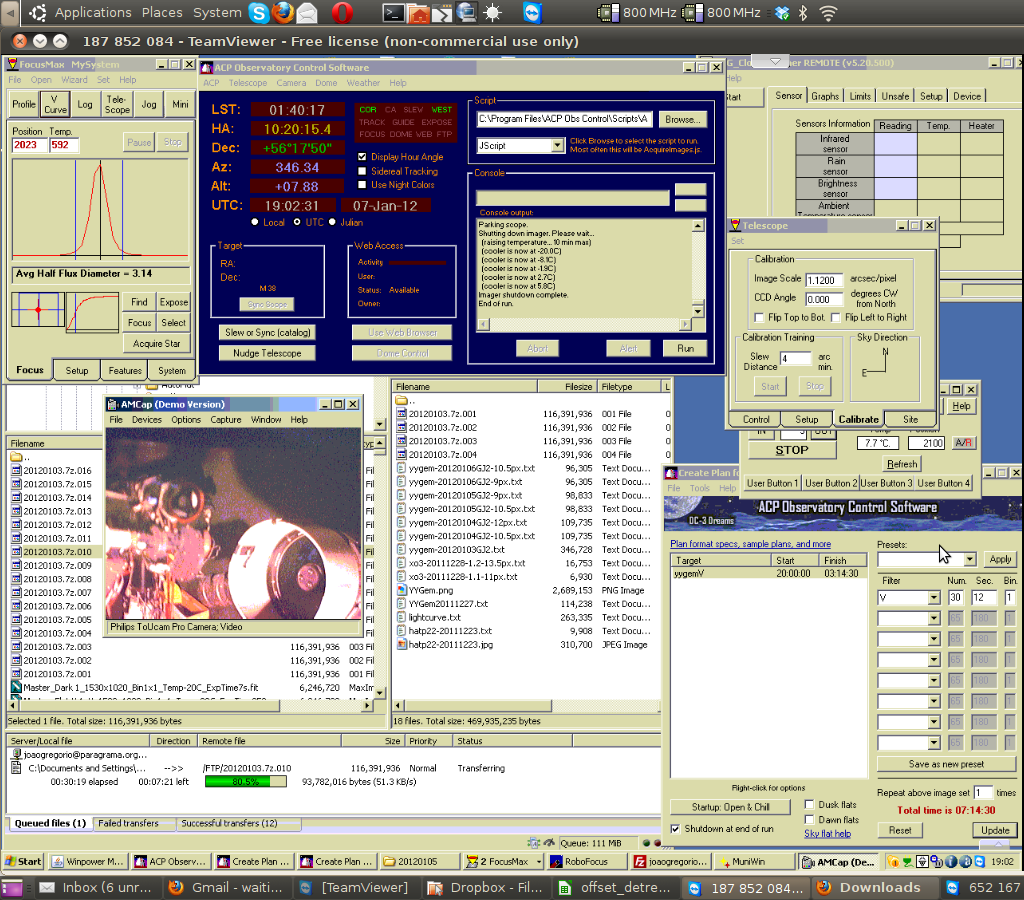Viewport: 1024px width, 900px height.
Task: Enable Sidereal Tracking checkbox
Action: tap(362, 171)
